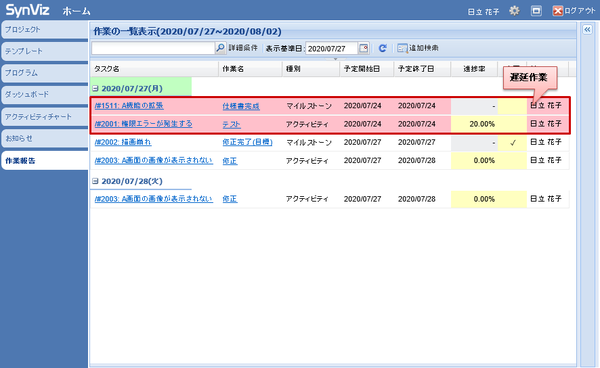Sort by the 予定開始日 column header
Screen dimensions: 600x368
(367, 69)
